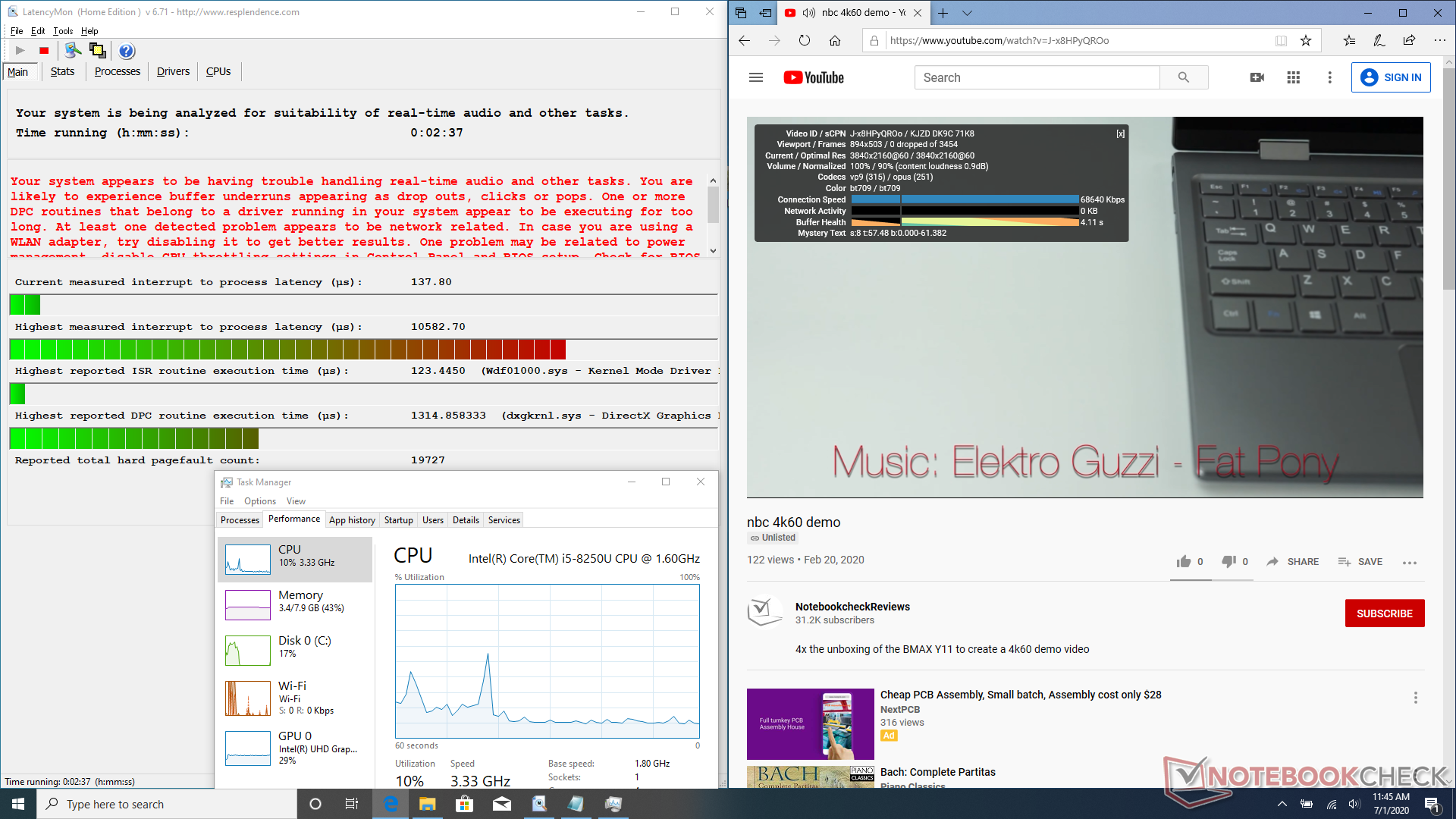Click the LatencyMon window-stack toolbar icon
Viewport: 1456px width, 819px height.
(x=98, y=51)
